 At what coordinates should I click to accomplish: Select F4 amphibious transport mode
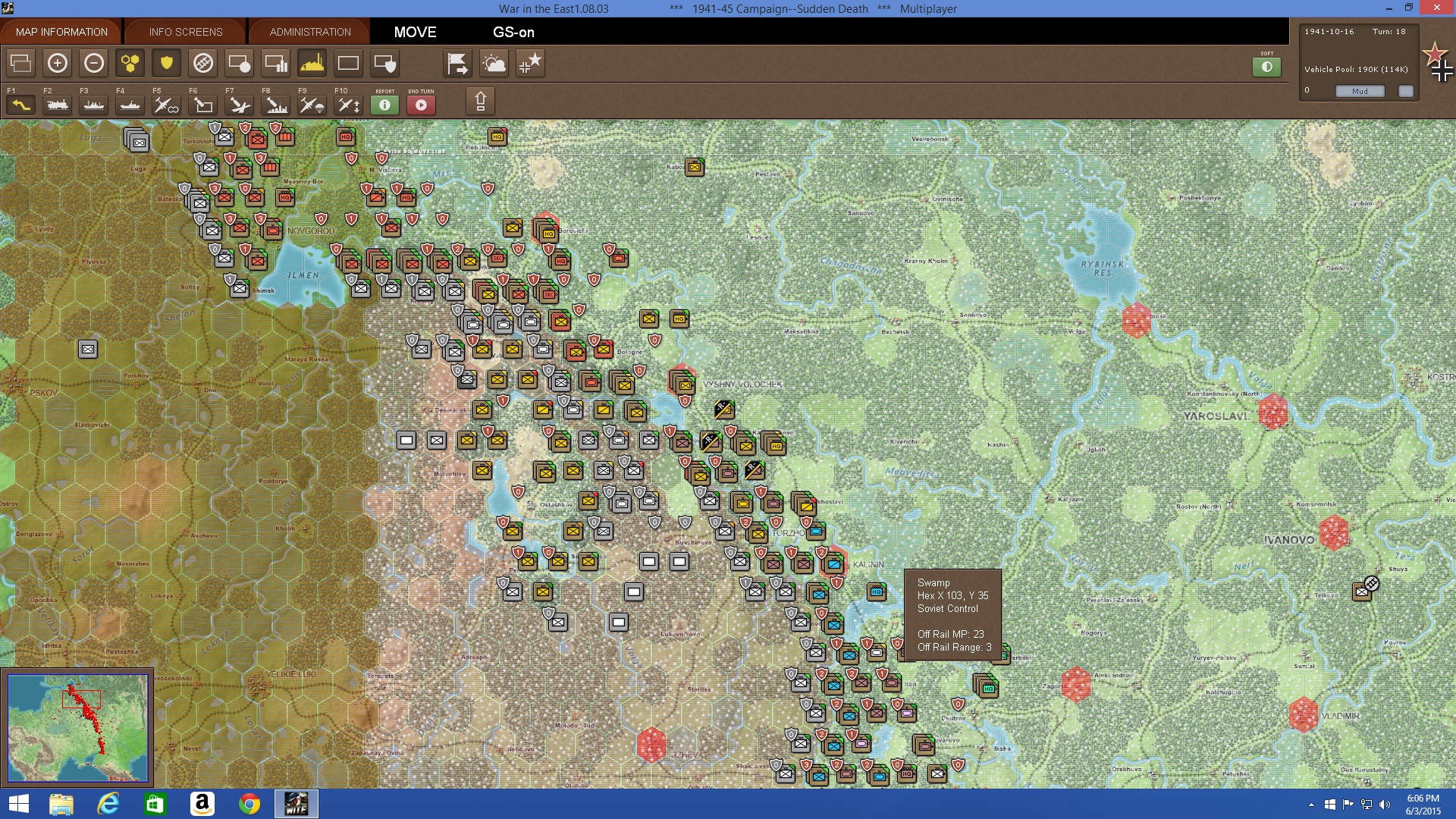130,105
